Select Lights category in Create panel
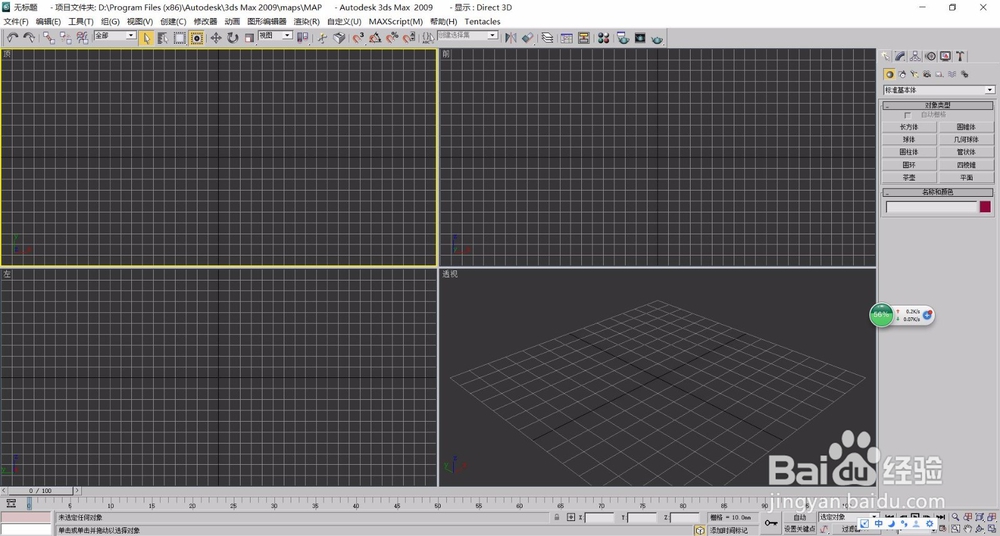1000x536 pixels. (915, 74)
